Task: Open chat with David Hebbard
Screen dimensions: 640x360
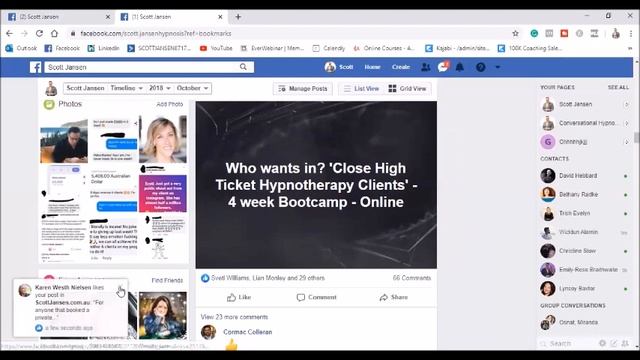Action: point(584,176)
